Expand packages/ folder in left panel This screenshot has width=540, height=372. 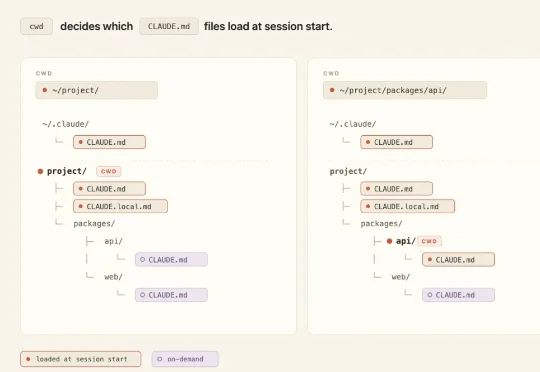[x=94, y=224]
